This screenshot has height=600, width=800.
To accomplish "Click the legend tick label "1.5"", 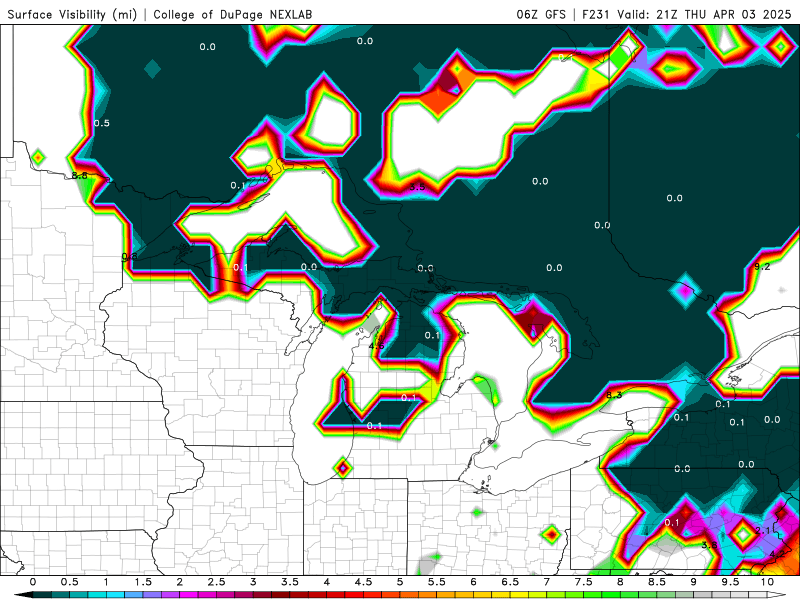I will coord(143,582).
